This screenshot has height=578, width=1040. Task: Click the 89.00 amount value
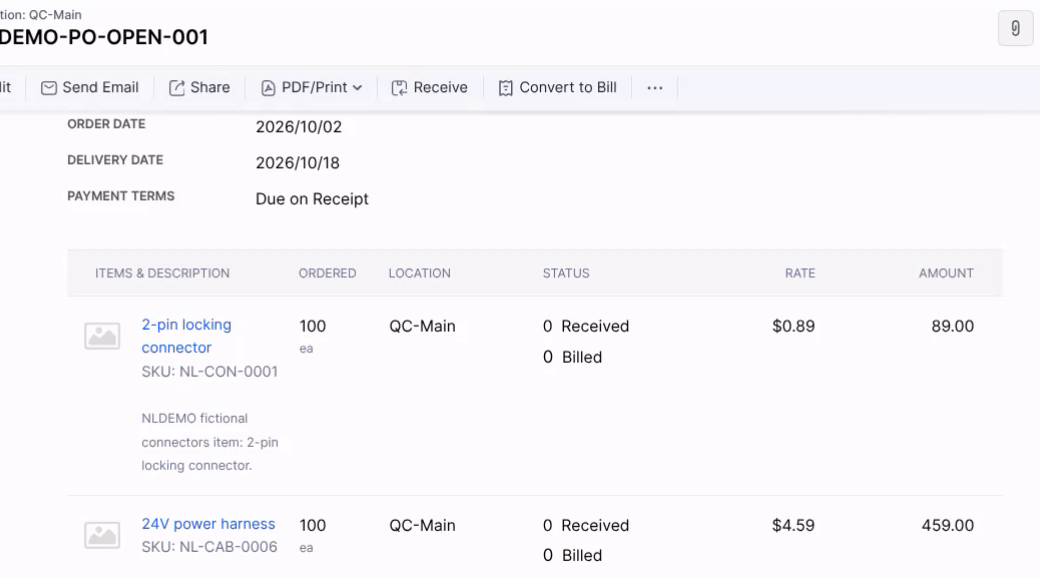952,326
